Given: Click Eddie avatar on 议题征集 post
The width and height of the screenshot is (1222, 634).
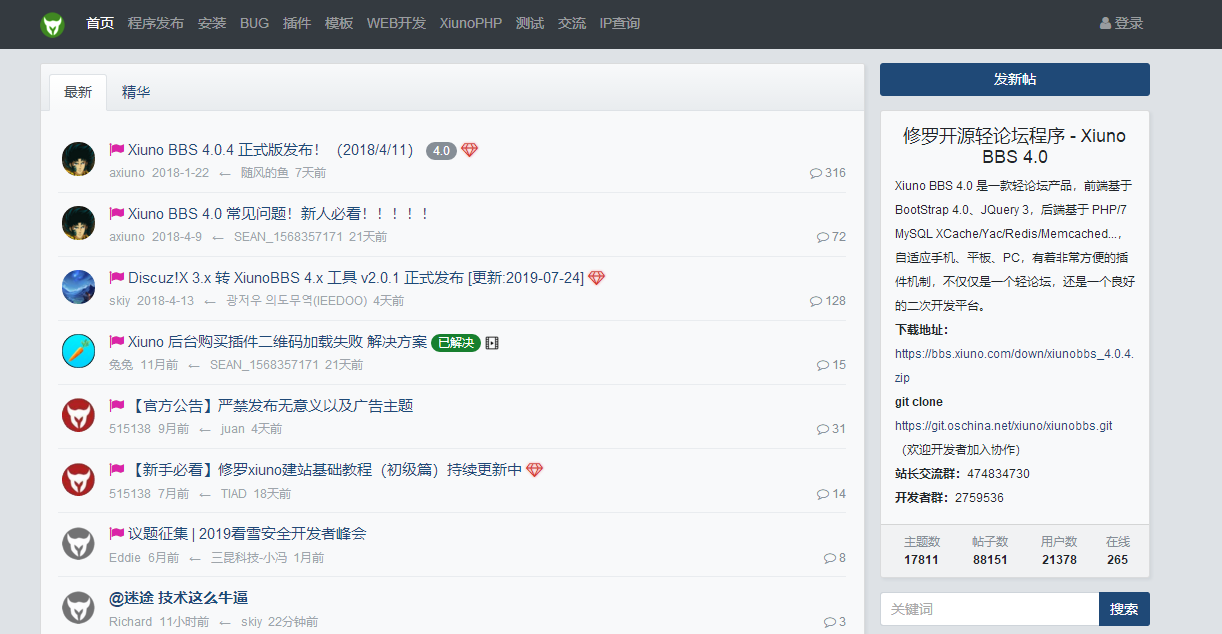Looking at the screenshot, I should pos(78,542).
